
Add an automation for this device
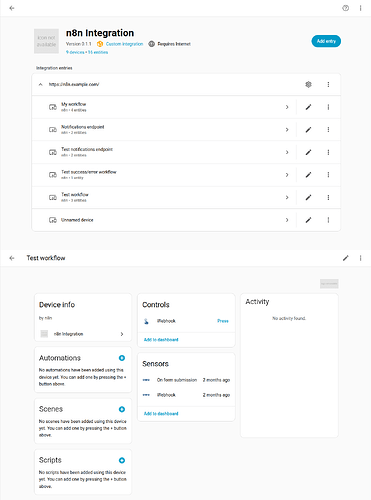pyautogui.click(x=122, y=358)
